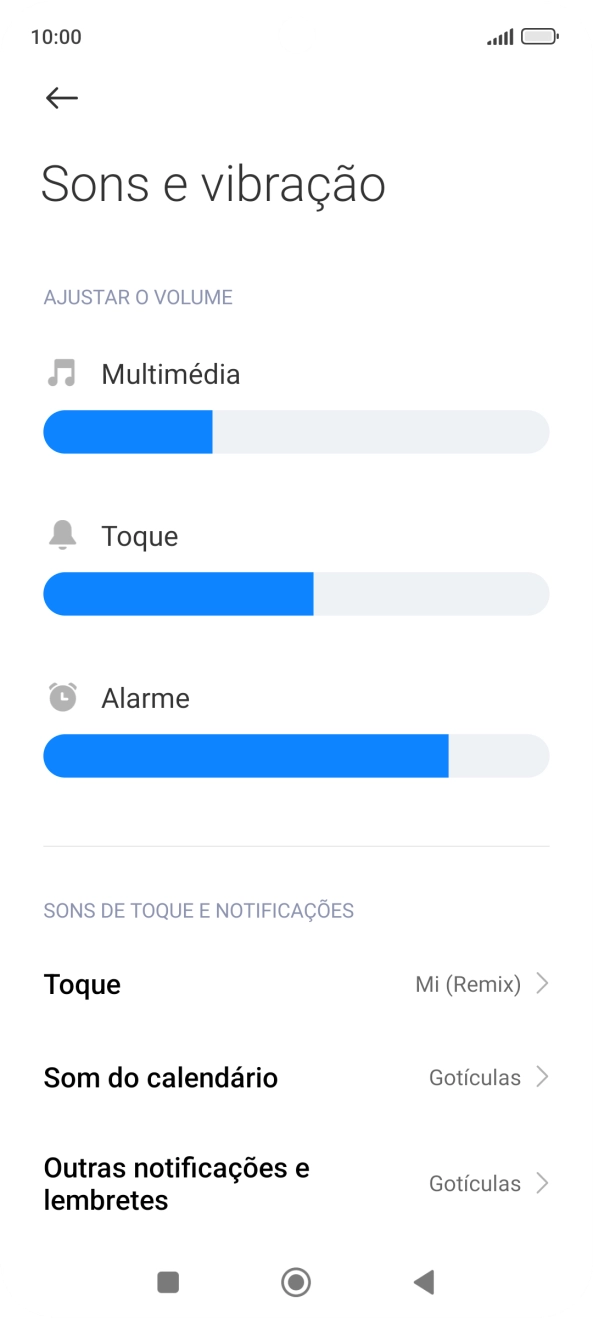
Task: Click the battery indicator in status bar
Action: coord(536,35)
